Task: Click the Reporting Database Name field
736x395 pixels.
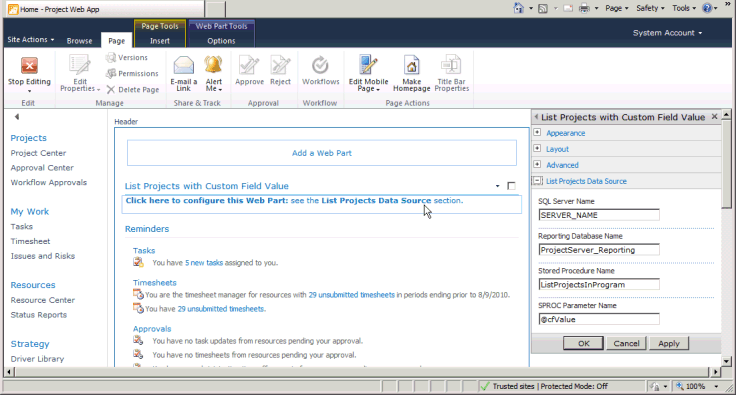Action: point(599,250)
